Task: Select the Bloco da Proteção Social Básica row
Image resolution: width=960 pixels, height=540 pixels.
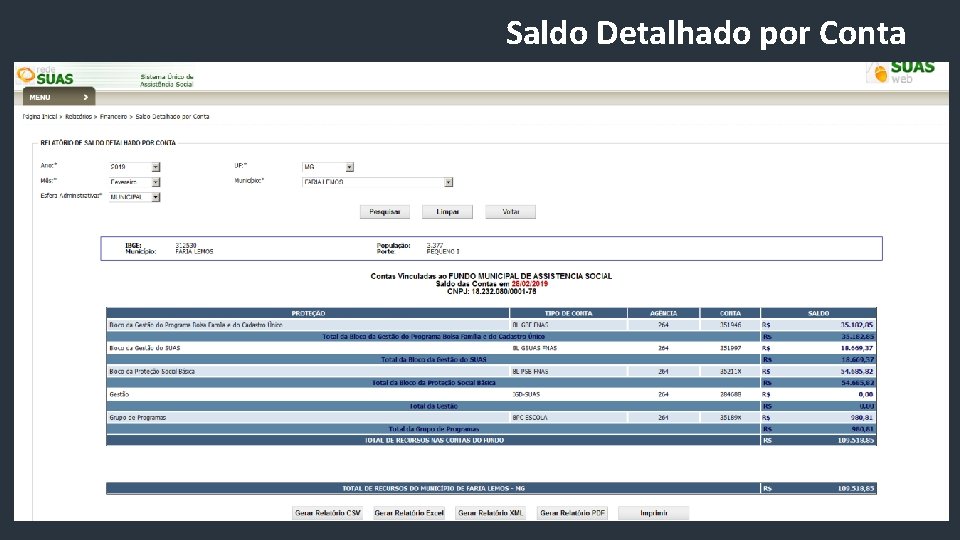Action: pos(491,372)
